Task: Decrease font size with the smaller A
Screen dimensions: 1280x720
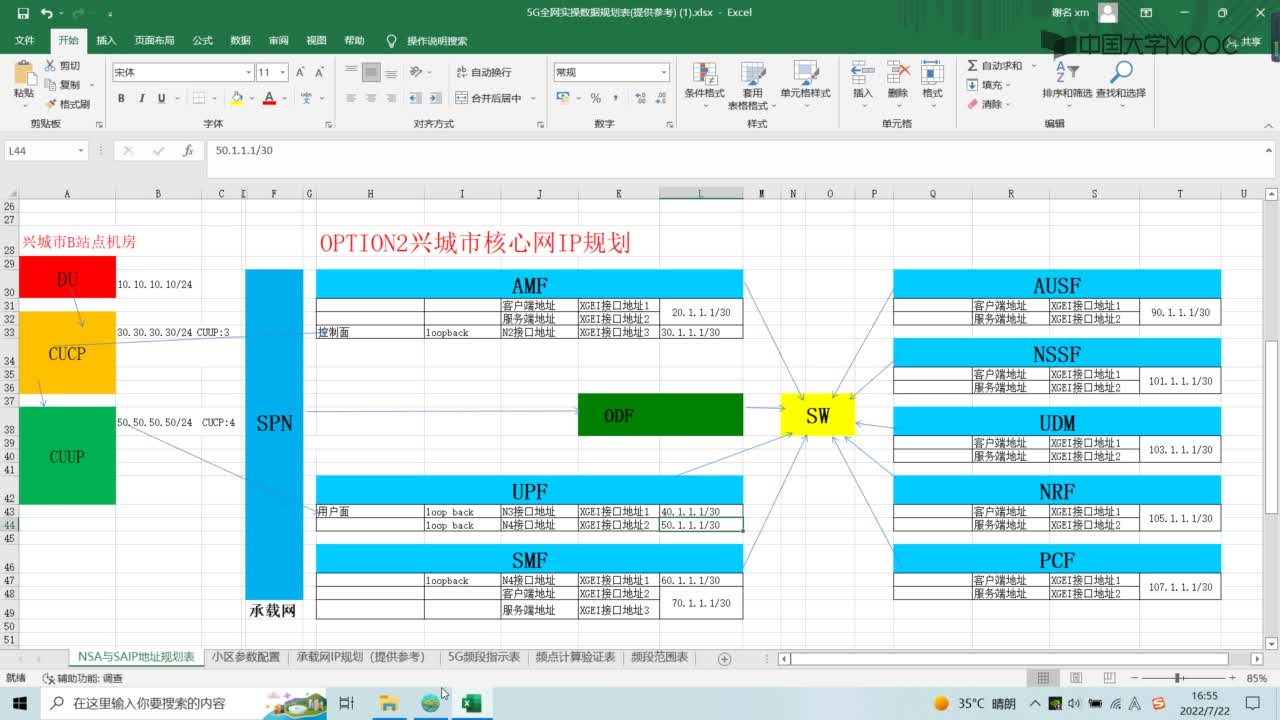Action: pyautogui.click(x=320, y=72)
